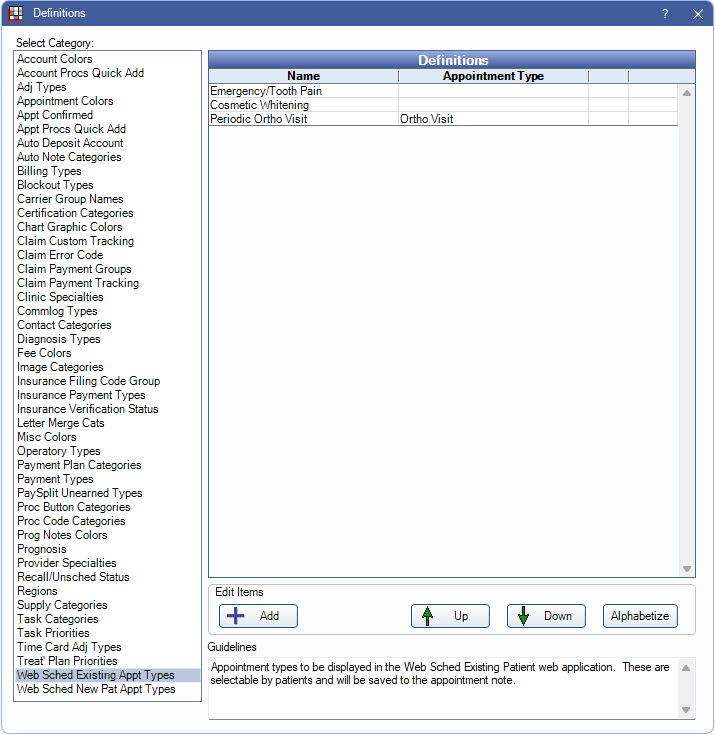This screenshot has height=735, width=715.
Task: Click the Definitions window app icon
Action: coord(16,14)
